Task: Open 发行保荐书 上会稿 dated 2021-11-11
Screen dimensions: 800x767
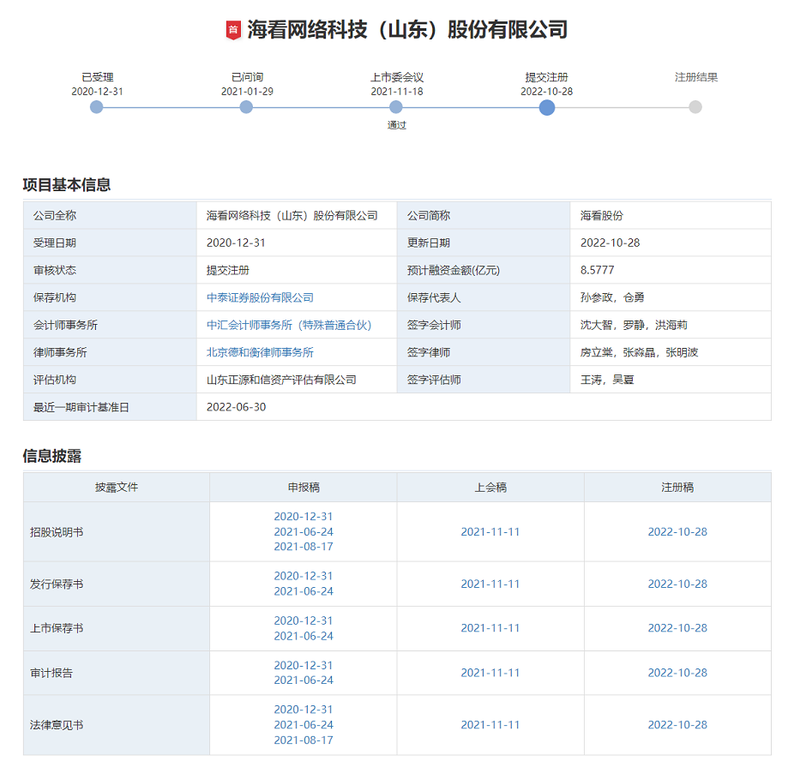Action: 490,584
